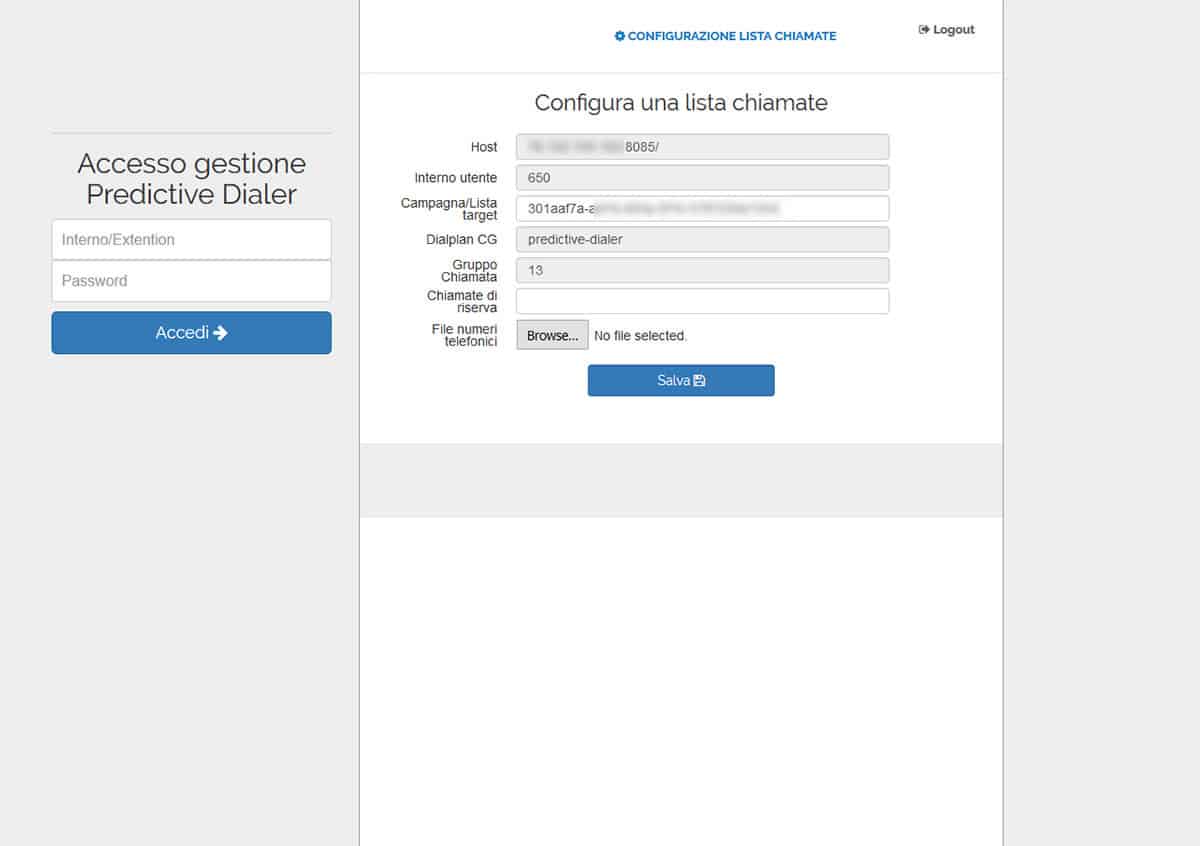Click the Dialplan CG field with predictive-dialer
Image resolution: width=1200 pixels, height=846 pixels.
[702, 240]
